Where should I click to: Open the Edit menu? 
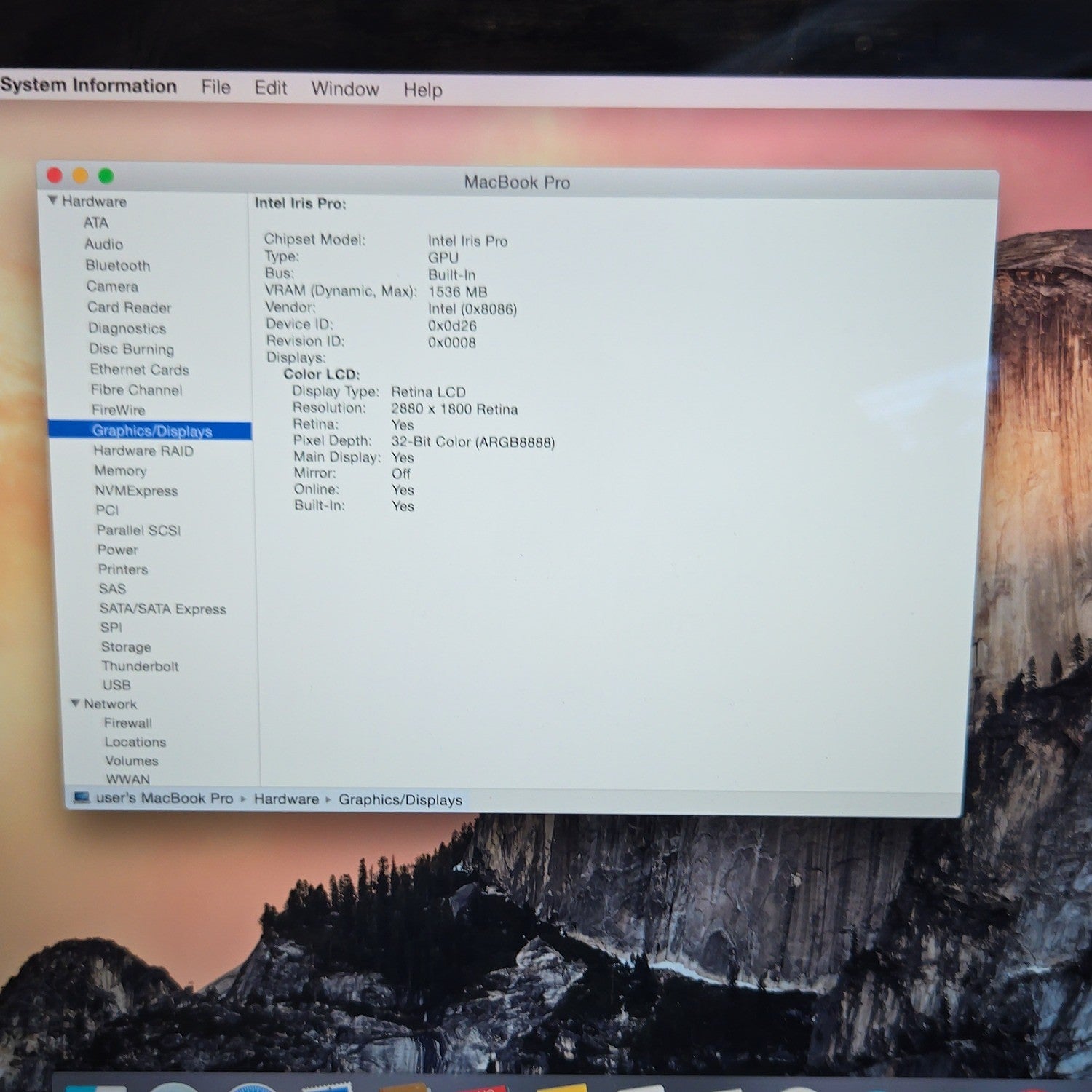[x=271, y=88]
